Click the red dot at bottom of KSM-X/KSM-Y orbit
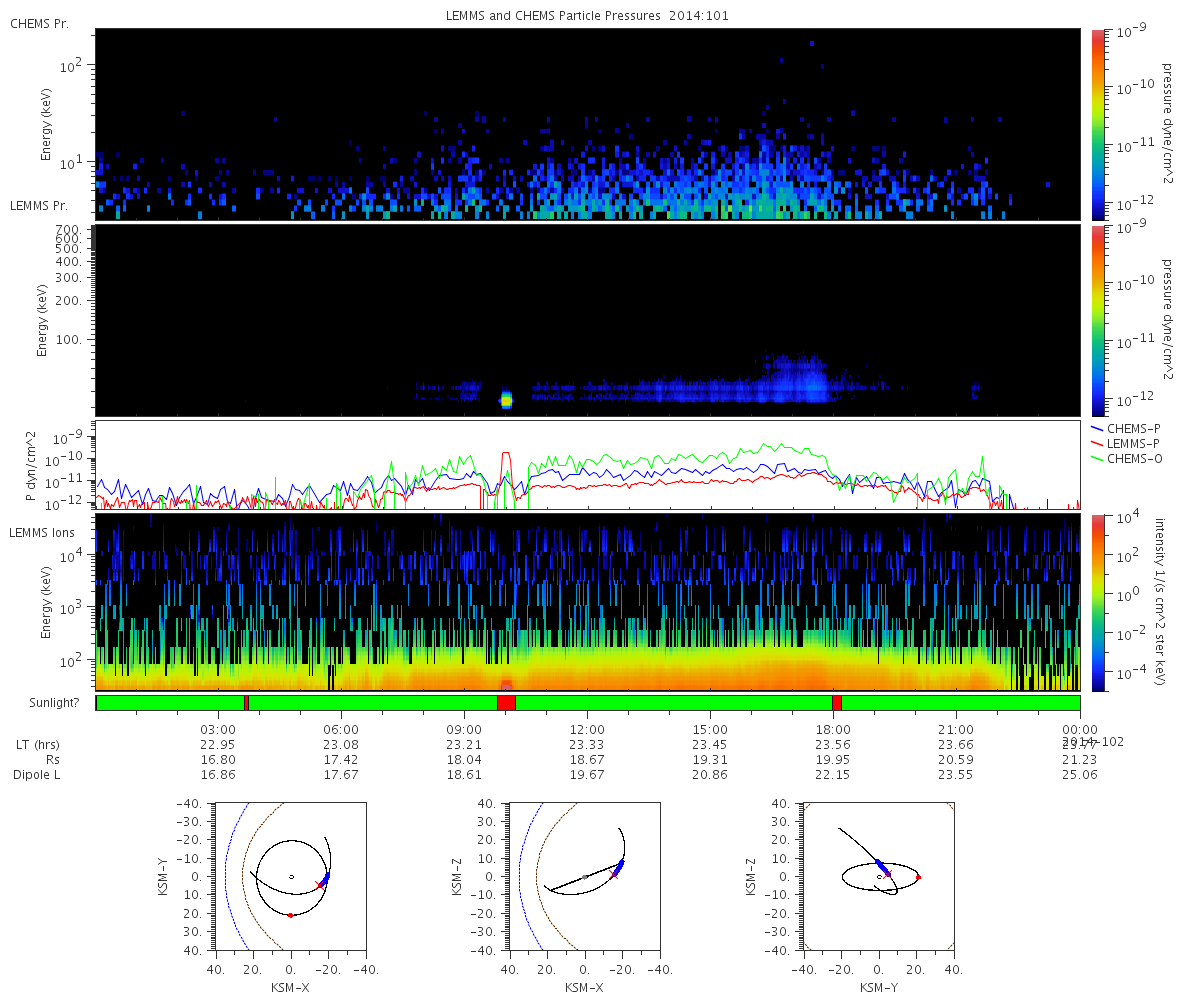 290,915
